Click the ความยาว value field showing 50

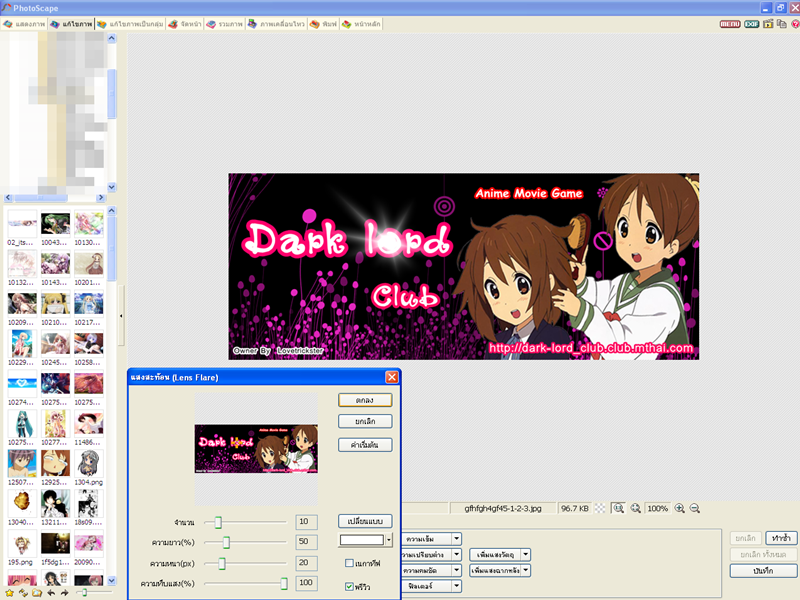pyautogui.click(x=306, y=542)
